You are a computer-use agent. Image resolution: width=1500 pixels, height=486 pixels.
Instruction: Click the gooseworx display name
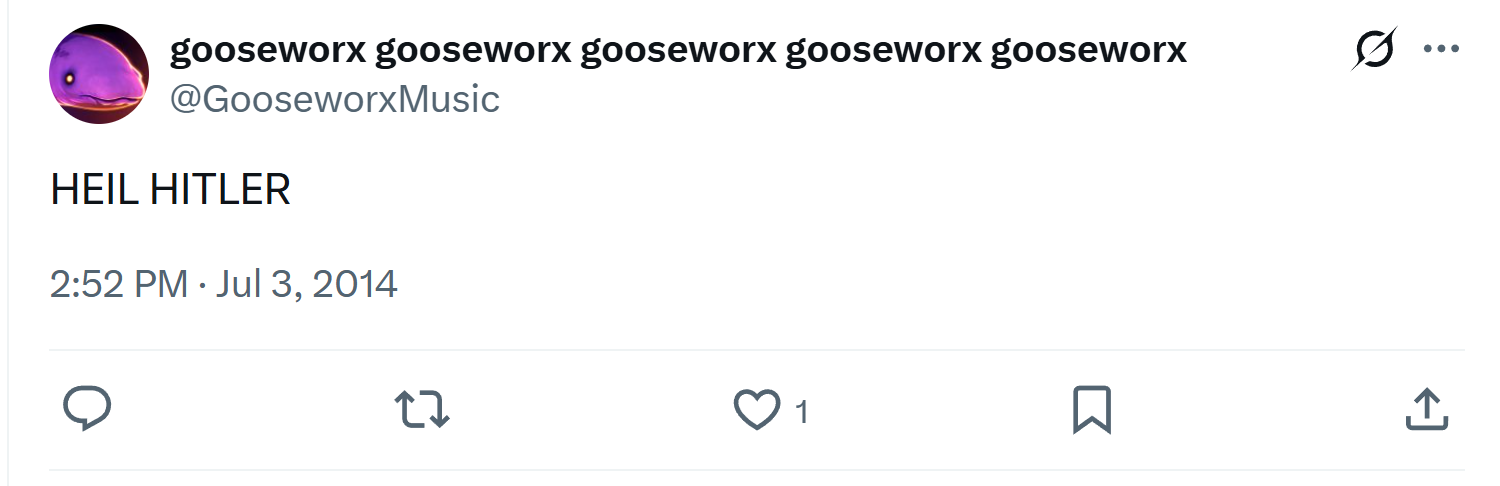coord(678,49)
